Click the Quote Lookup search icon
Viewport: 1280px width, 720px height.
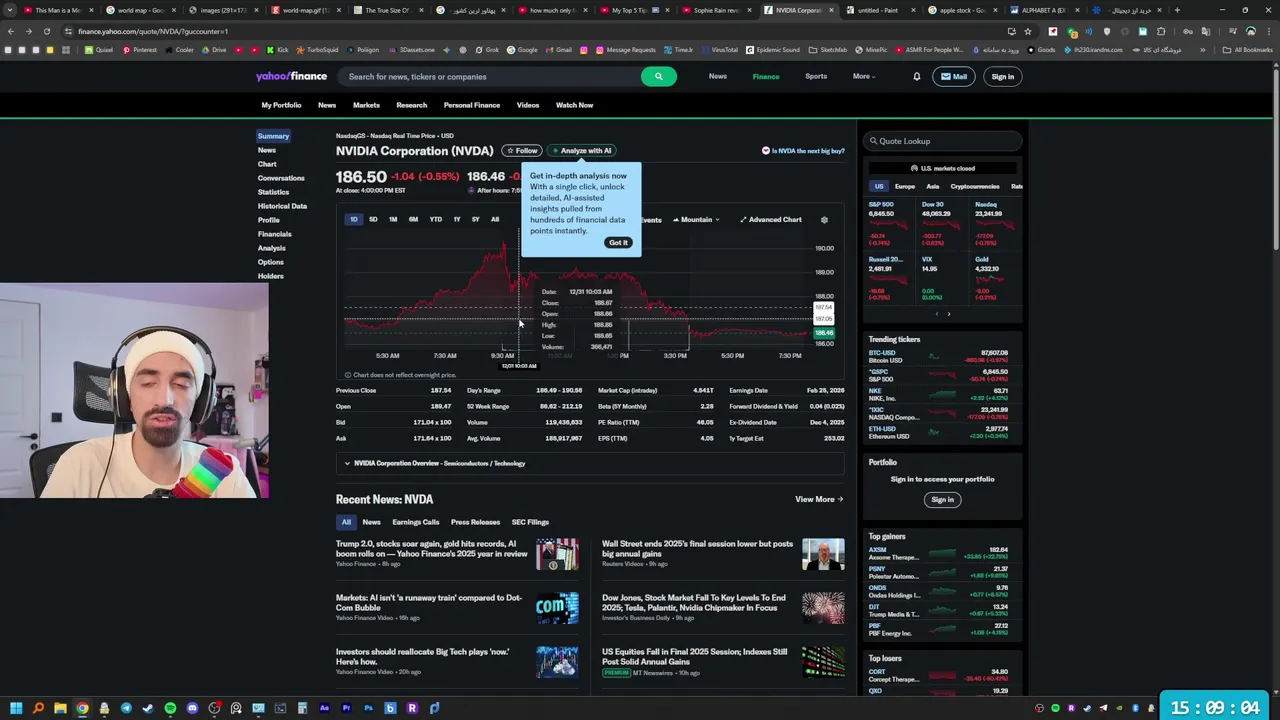click(873, 141)
